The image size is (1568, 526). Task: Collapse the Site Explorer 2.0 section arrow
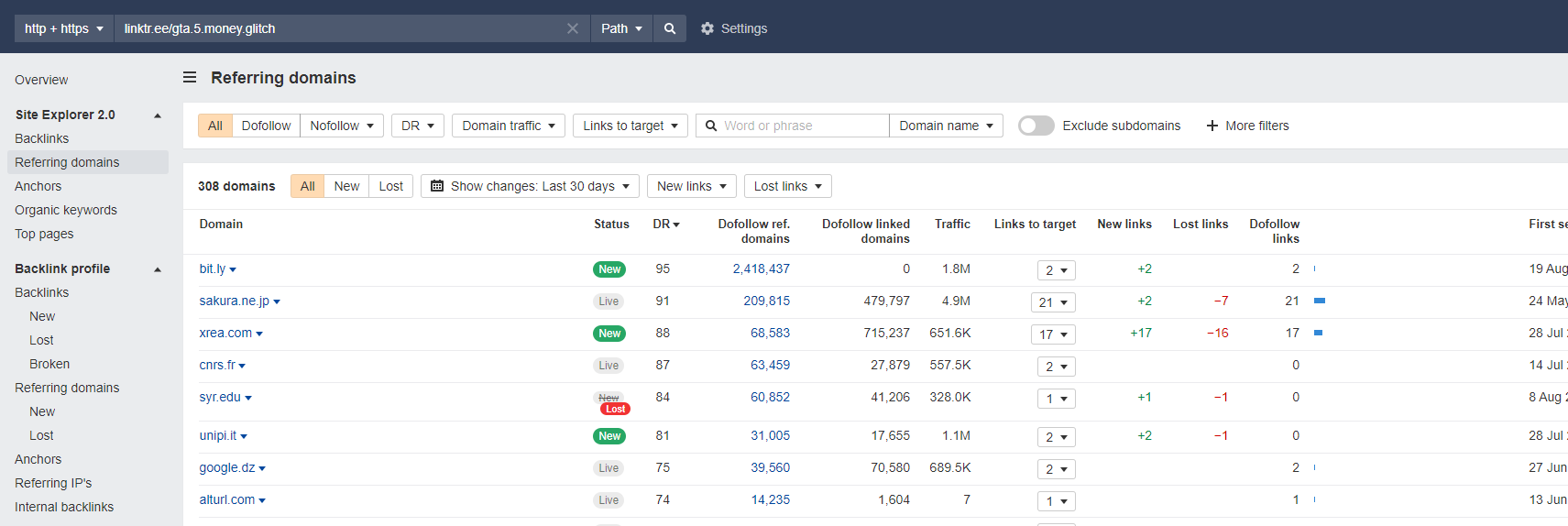(x=158, y=115)
